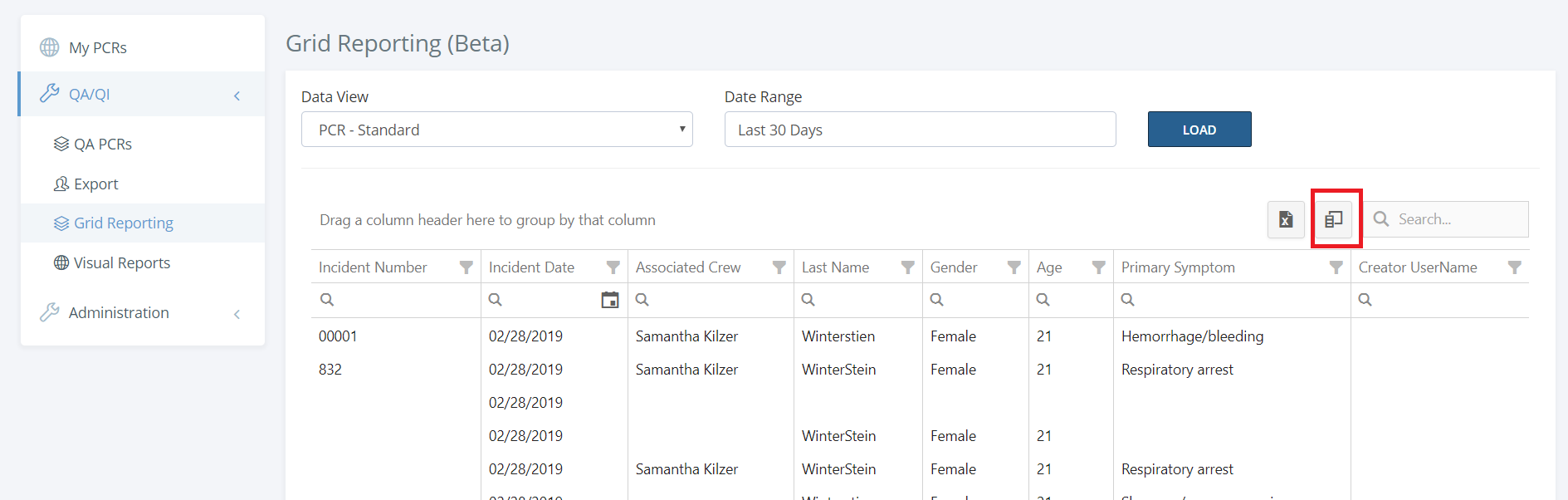
Task: Open My PCRs in sidebar
Action: pyautogui.click(x=97, y=48)
